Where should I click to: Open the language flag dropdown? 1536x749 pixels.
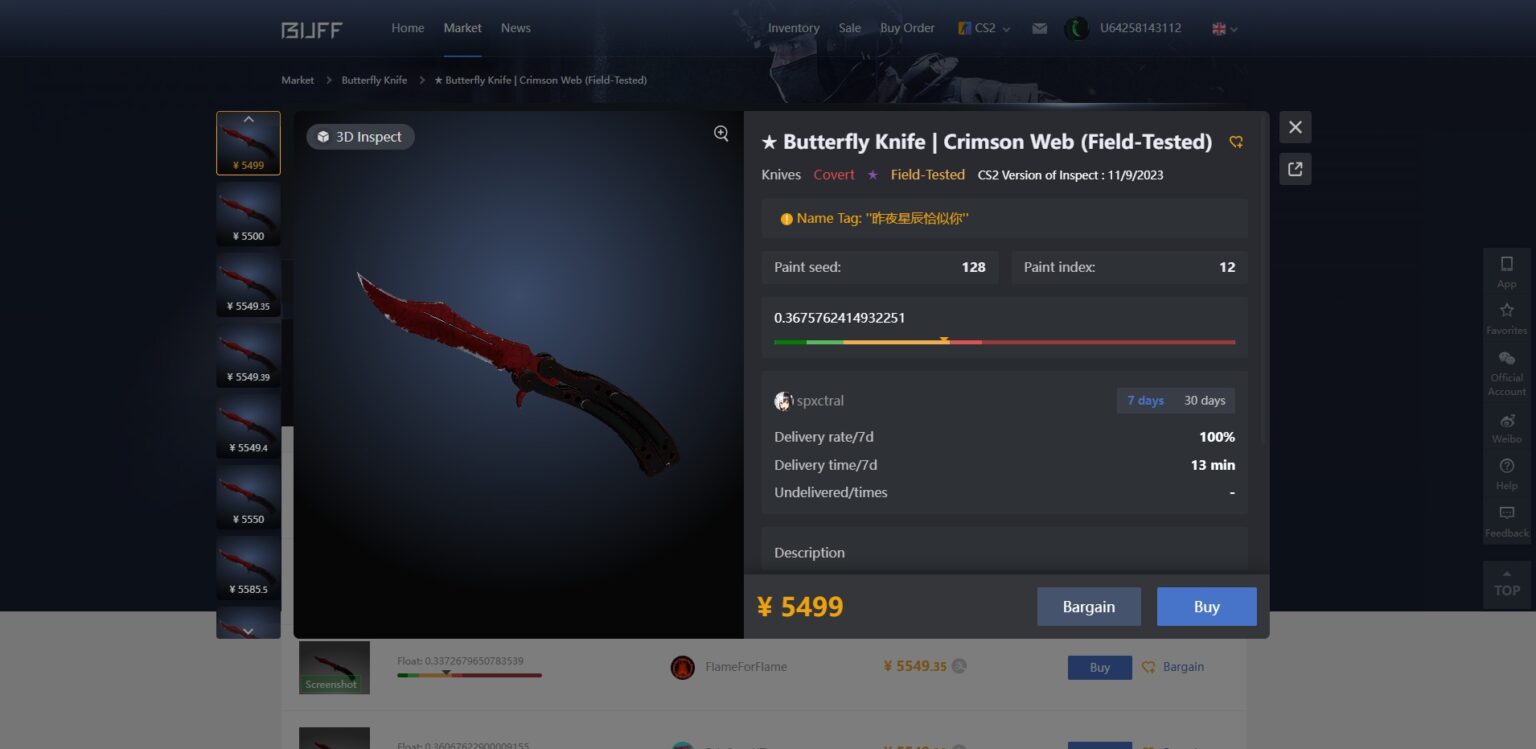coord(1225,29)
